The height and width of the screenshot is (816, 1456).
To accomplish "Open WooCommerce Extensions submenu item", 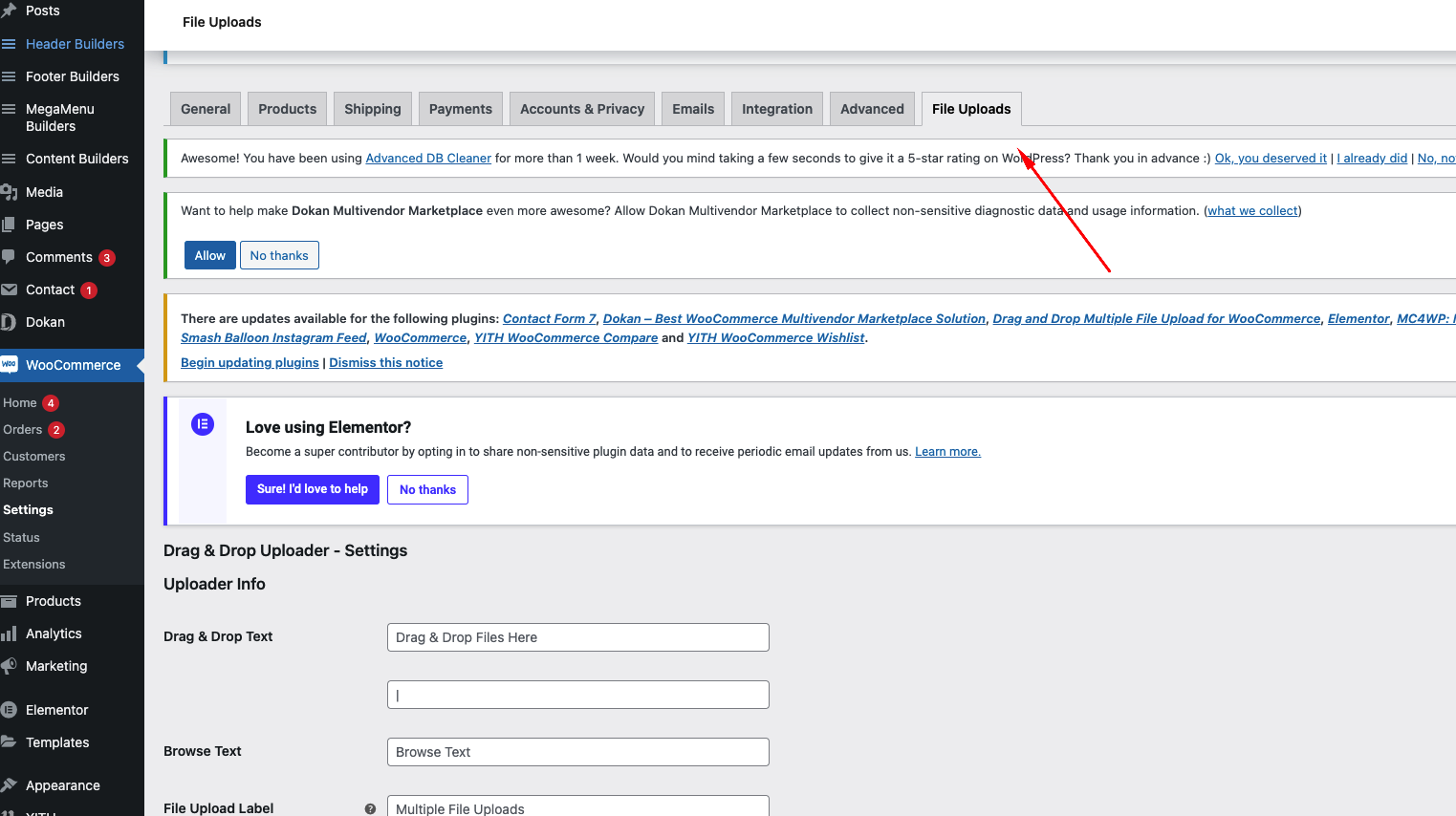I will click(x=34, y=565).
